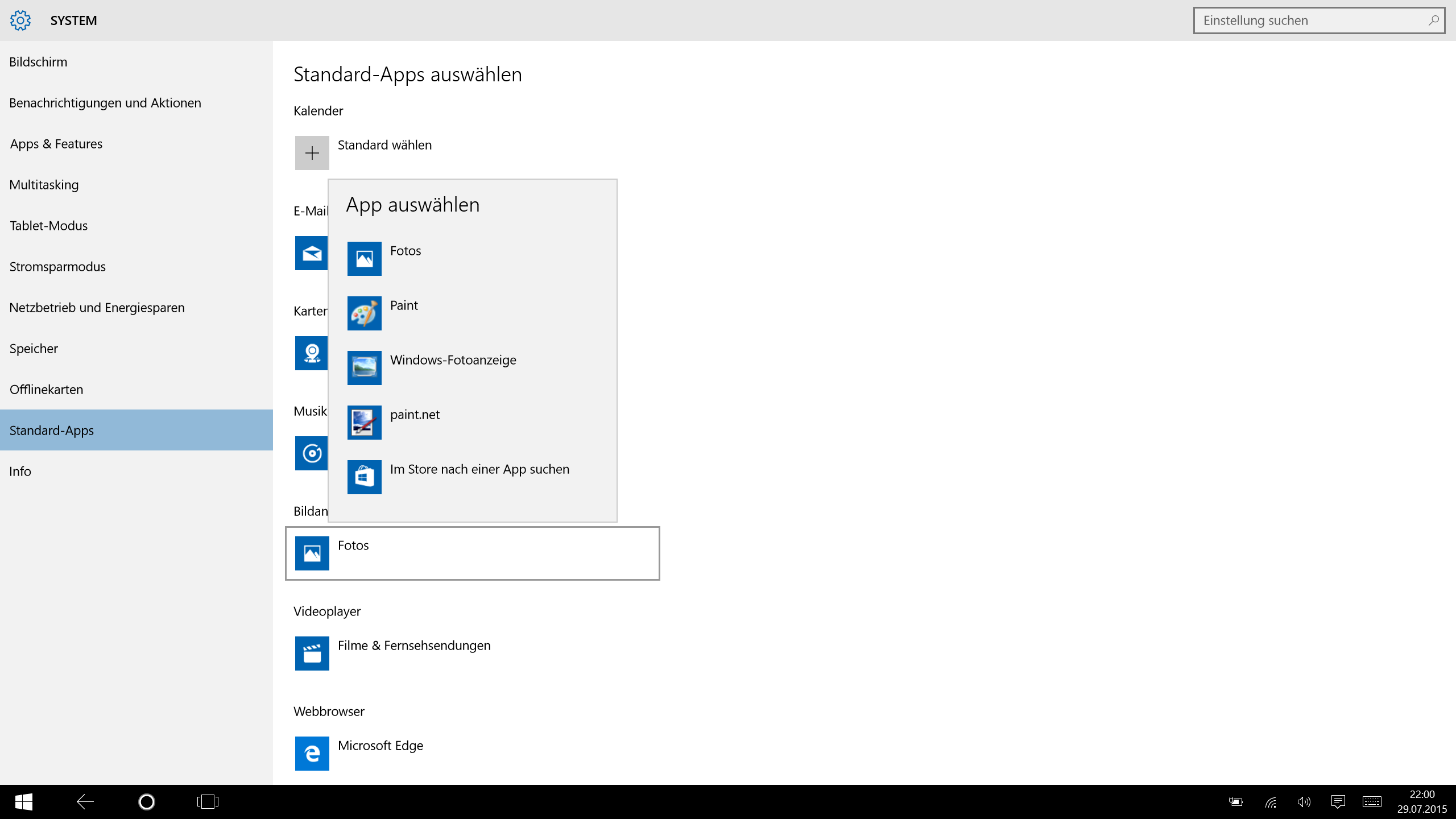
Task: Click the battery tray icon
Action: pyautogui.click(x=1235, y=802)
